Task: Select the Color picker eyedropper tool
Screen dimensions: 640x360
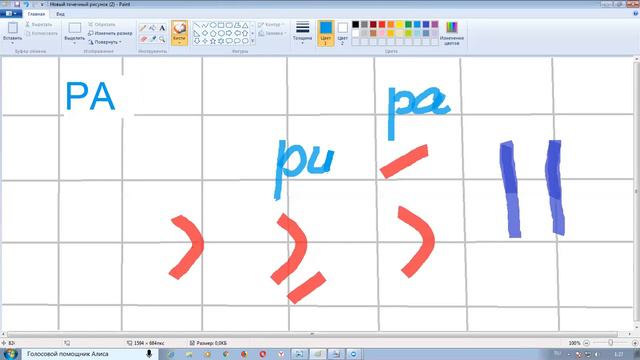Action: click(x=152, y=39)
